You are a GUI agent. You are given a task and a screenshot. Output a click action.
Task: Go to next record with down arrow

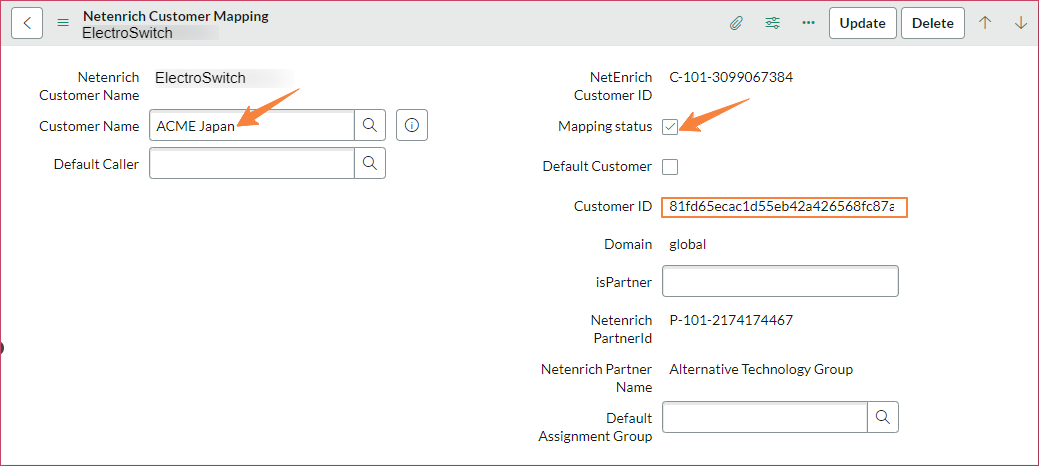pyautogui.click(x=1020, y=23)
